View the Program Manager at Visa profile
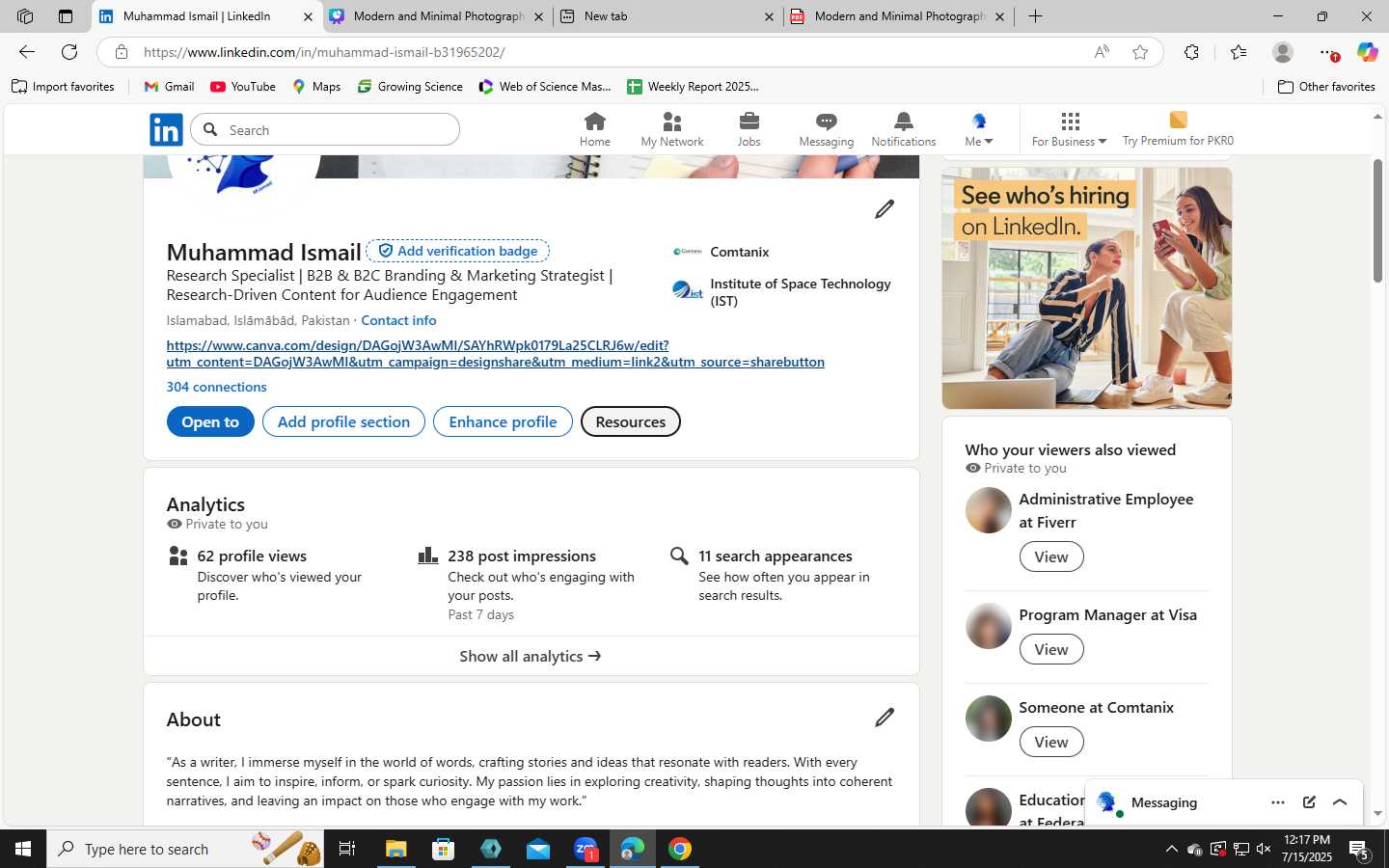The height and width of the screenshot is (868, 1389). [1050, 649]
